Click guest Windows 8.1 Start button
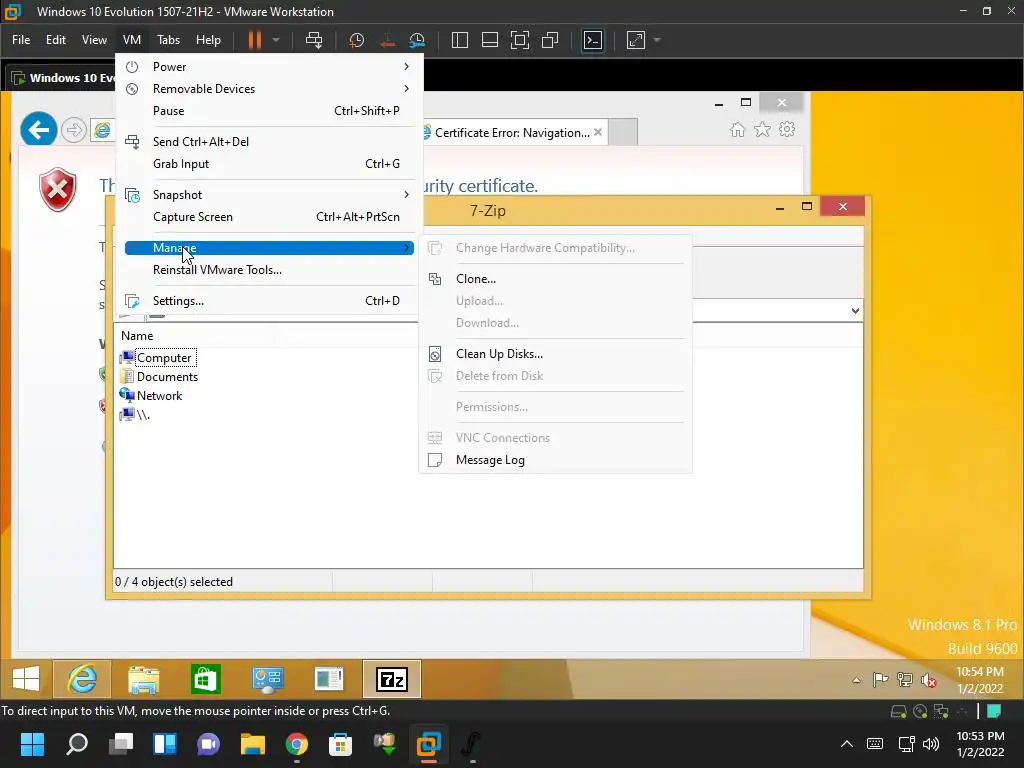The width and height of the screenshot is (1024, 768). [x=26, y=679]
